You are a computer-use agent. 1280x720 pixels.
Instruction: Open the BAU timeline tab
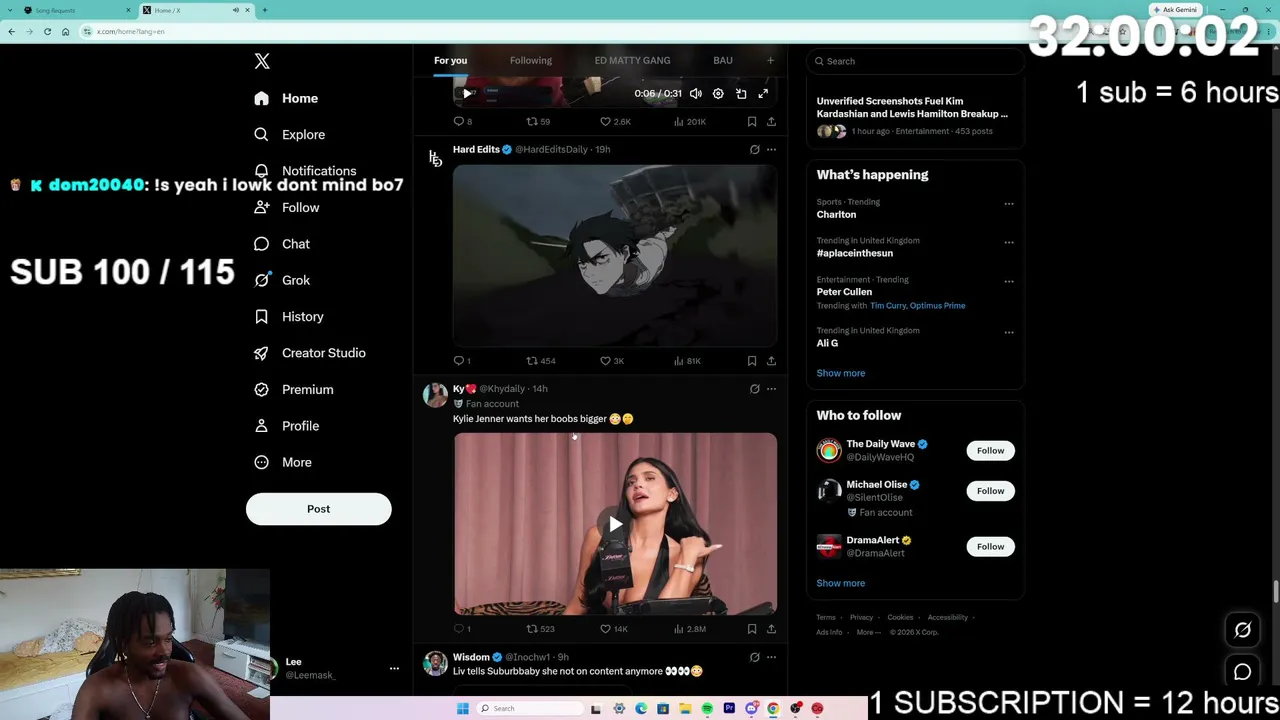click(723, 61)
